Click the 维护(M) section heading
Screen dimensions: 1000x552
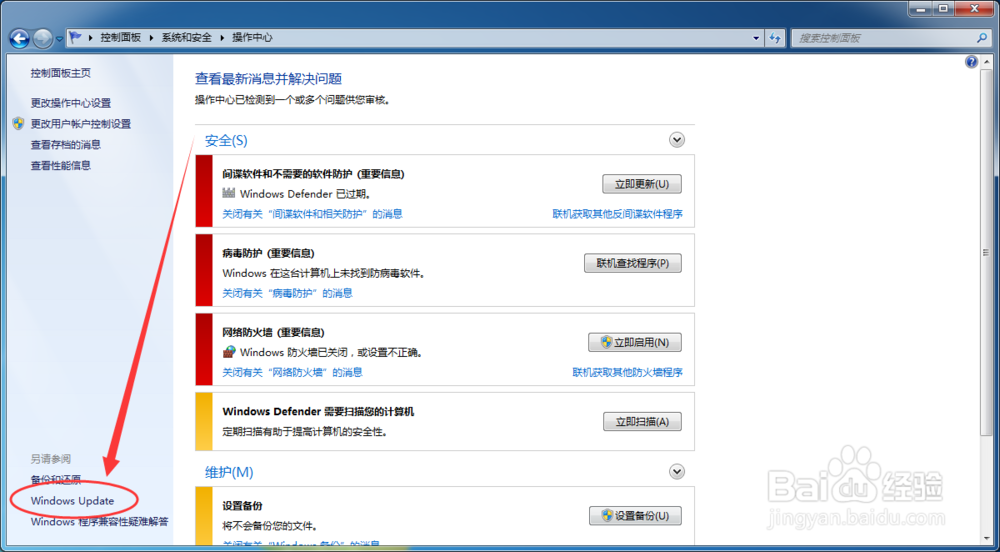(x=229, y=472)
